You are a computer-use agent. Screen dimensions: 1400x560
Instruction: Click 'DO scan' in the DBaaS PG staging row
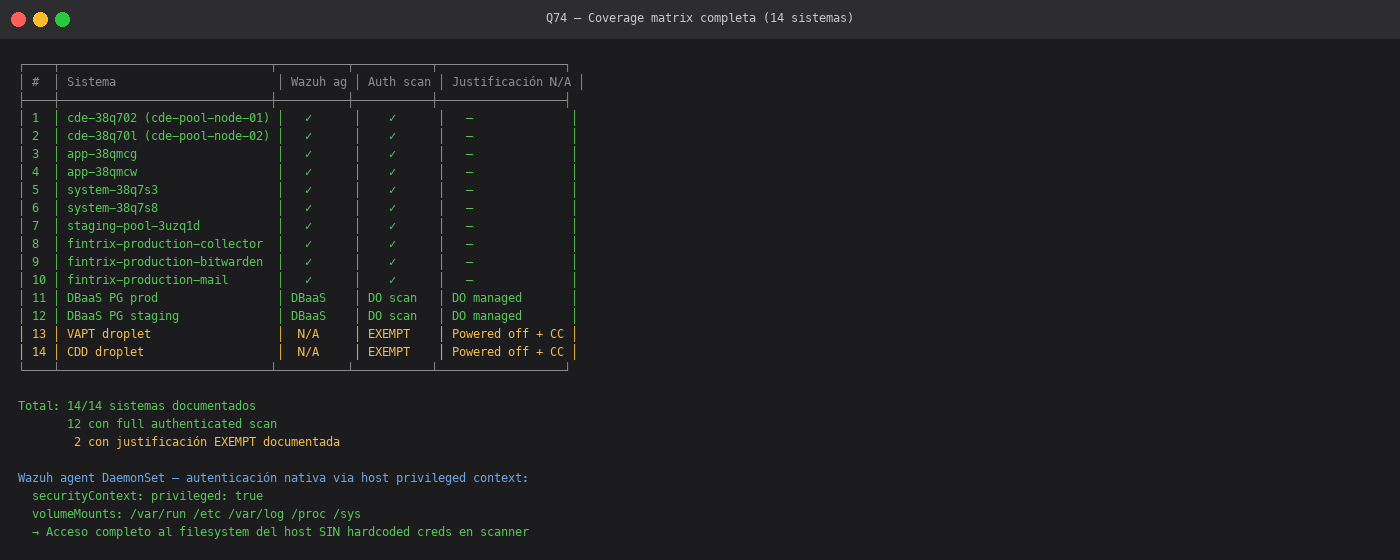pos(392,316)
